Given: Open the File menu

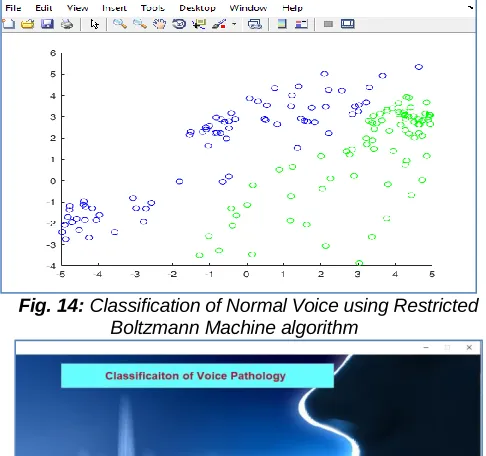Looking at the screenshot, I should [13, 8].
